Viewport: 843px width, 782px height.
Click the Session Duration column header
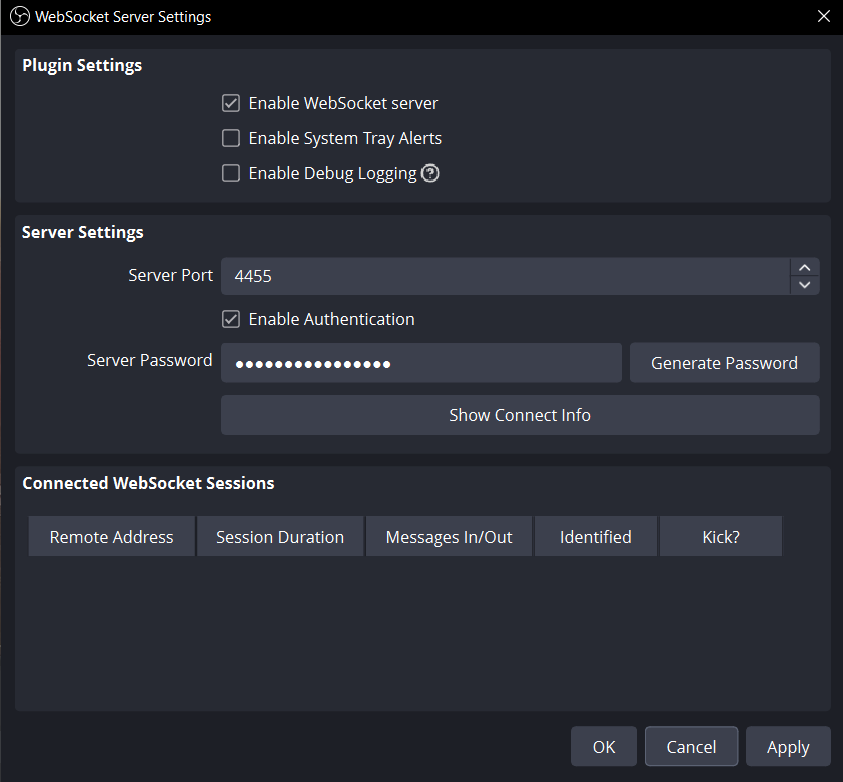pos(280,537)
